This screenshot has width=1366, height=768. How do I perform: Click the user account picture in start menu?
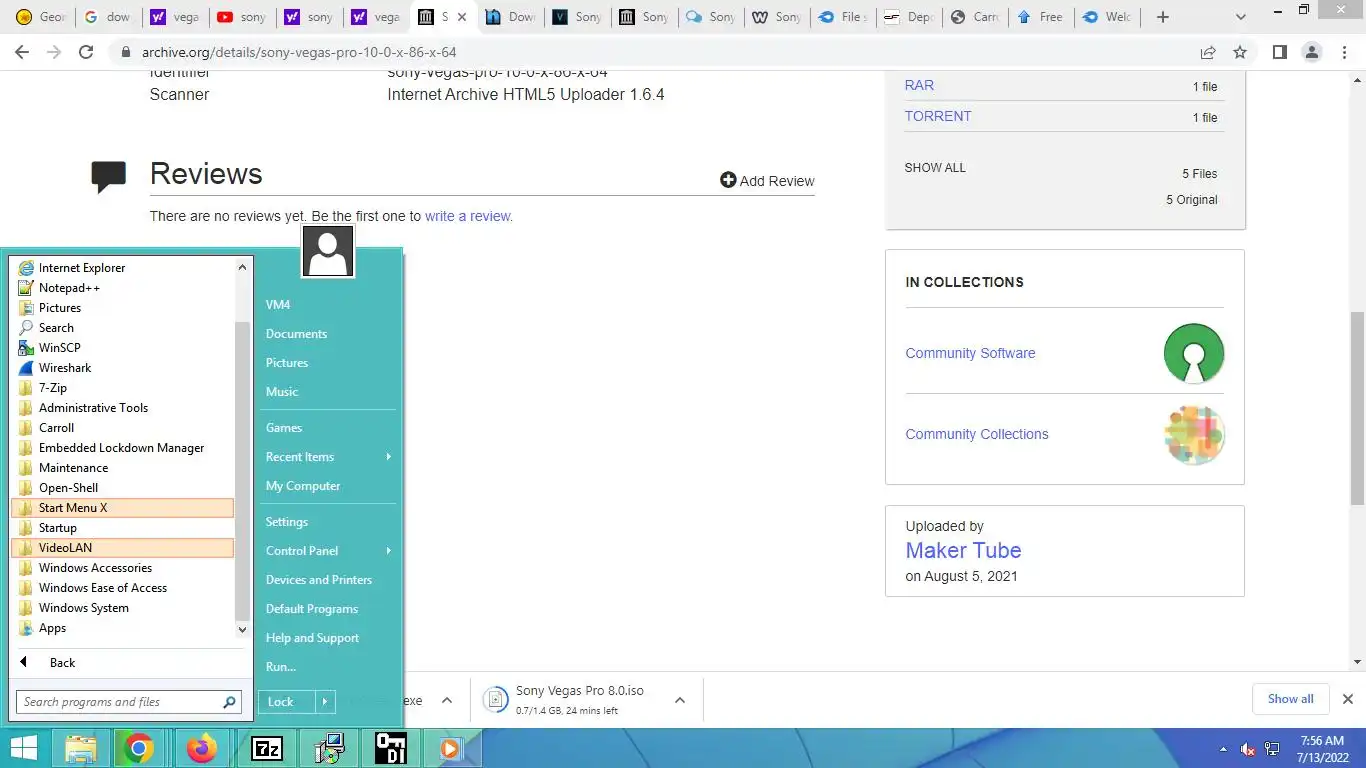click(327, 251)
